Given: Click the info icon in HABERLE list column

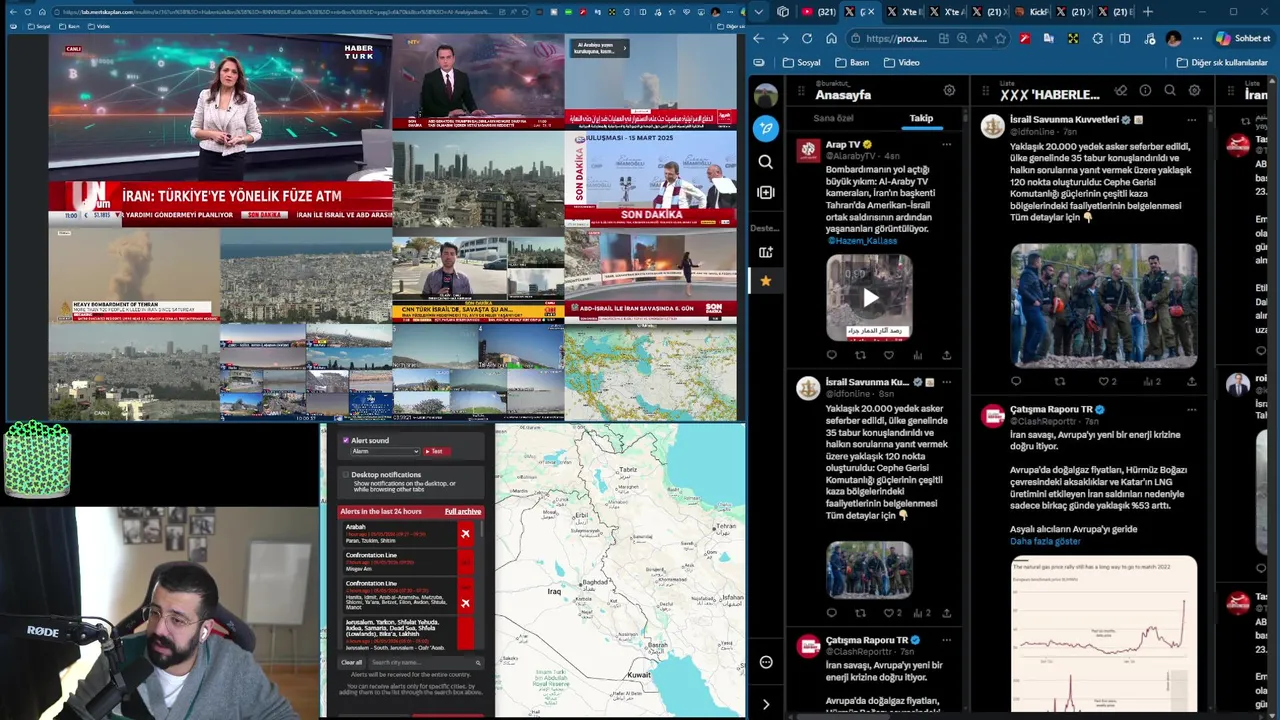Looking at the screenshot, I should [1145, 90].
